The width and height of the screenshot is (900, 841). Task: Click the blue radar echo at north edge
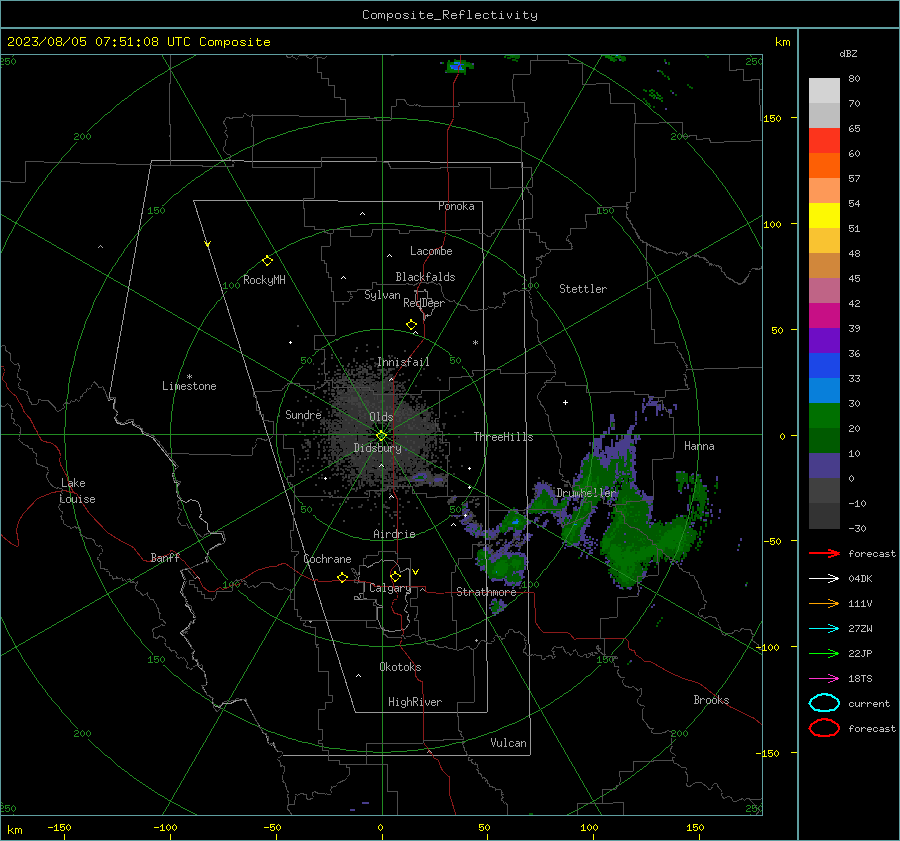pyautogui.click(x=457, y=67)
